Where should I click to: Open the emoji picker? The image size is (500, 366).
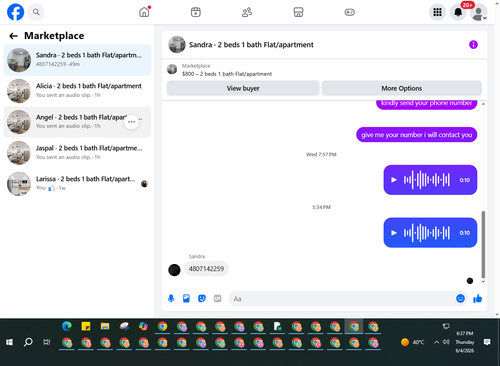pyautogui.click(x=460, y=298)
